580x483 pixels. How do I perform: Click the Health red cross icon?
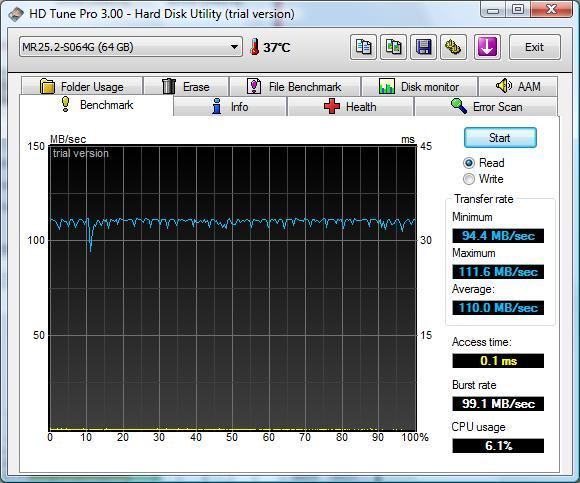(332, 107)
